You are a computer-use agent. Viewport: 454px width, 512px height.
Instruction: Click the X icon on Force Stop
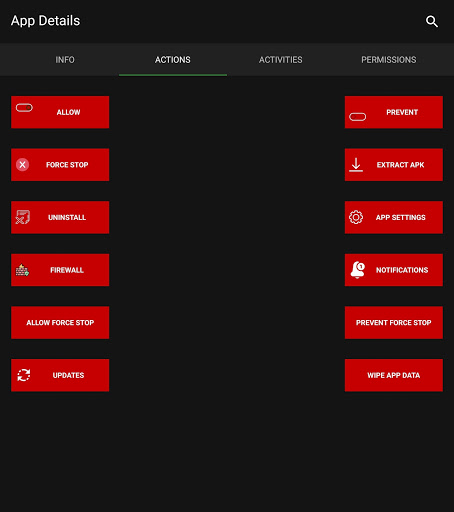click(x=22, y=165)
